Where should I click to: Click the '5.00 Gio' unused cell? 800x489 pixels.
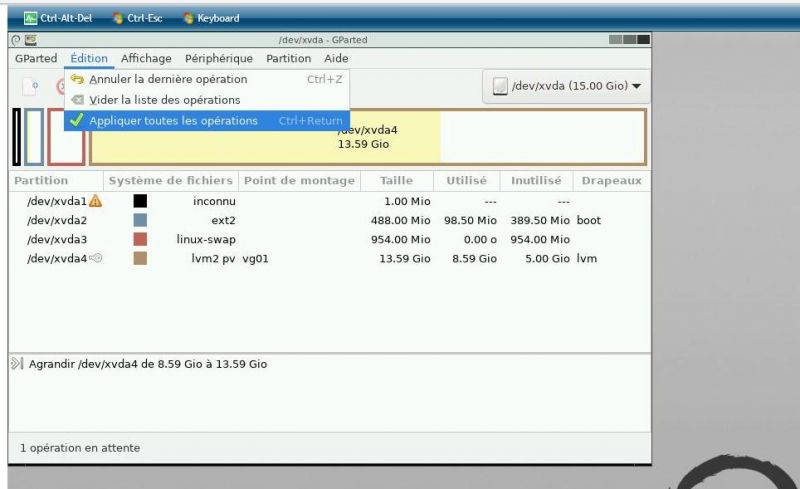coord(547,259)
